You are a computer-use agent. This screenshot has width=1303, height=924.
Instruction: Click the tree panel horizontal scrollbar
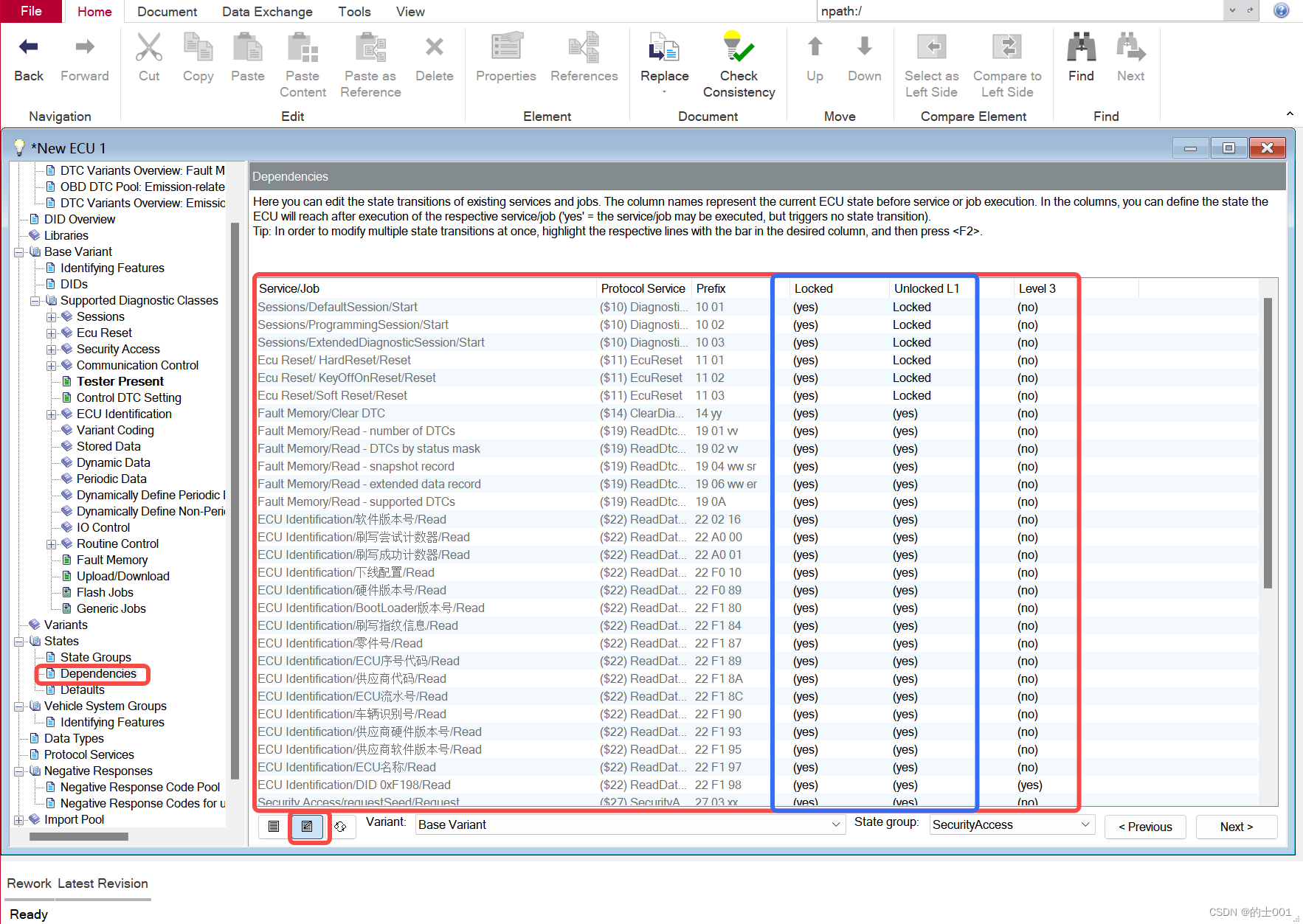coord(78,837)
